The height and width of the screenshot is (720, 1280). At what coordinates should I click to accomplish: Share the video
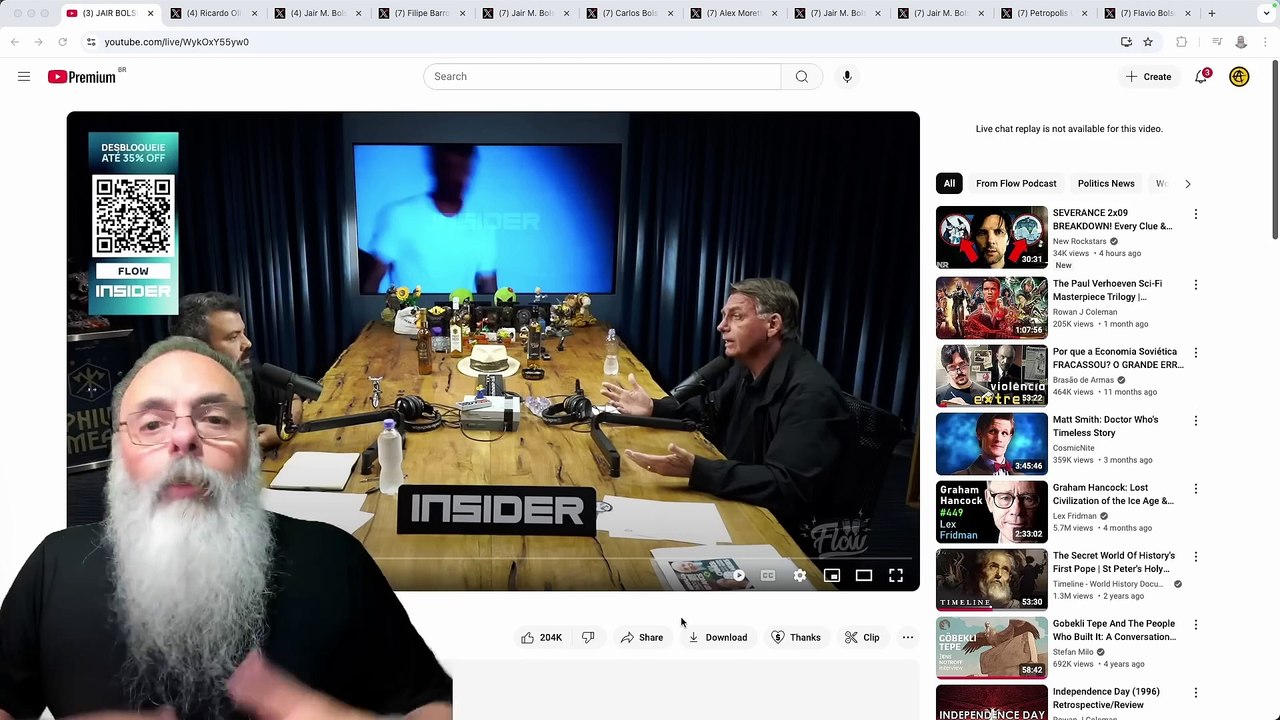(641, 638)
